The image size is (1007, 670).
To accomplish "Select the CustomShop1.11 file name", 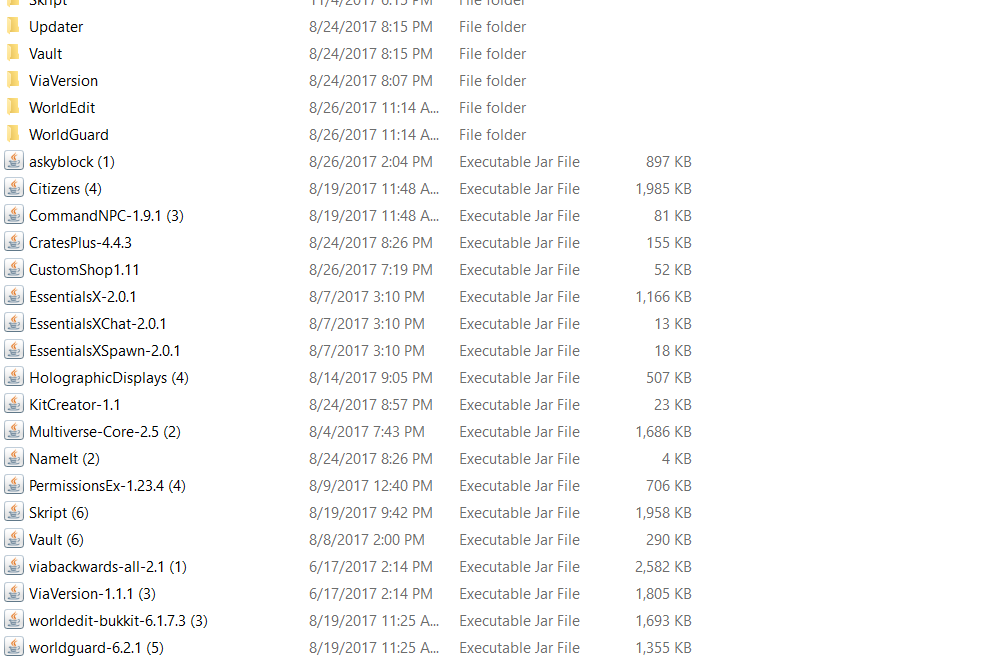I will 84,270.
